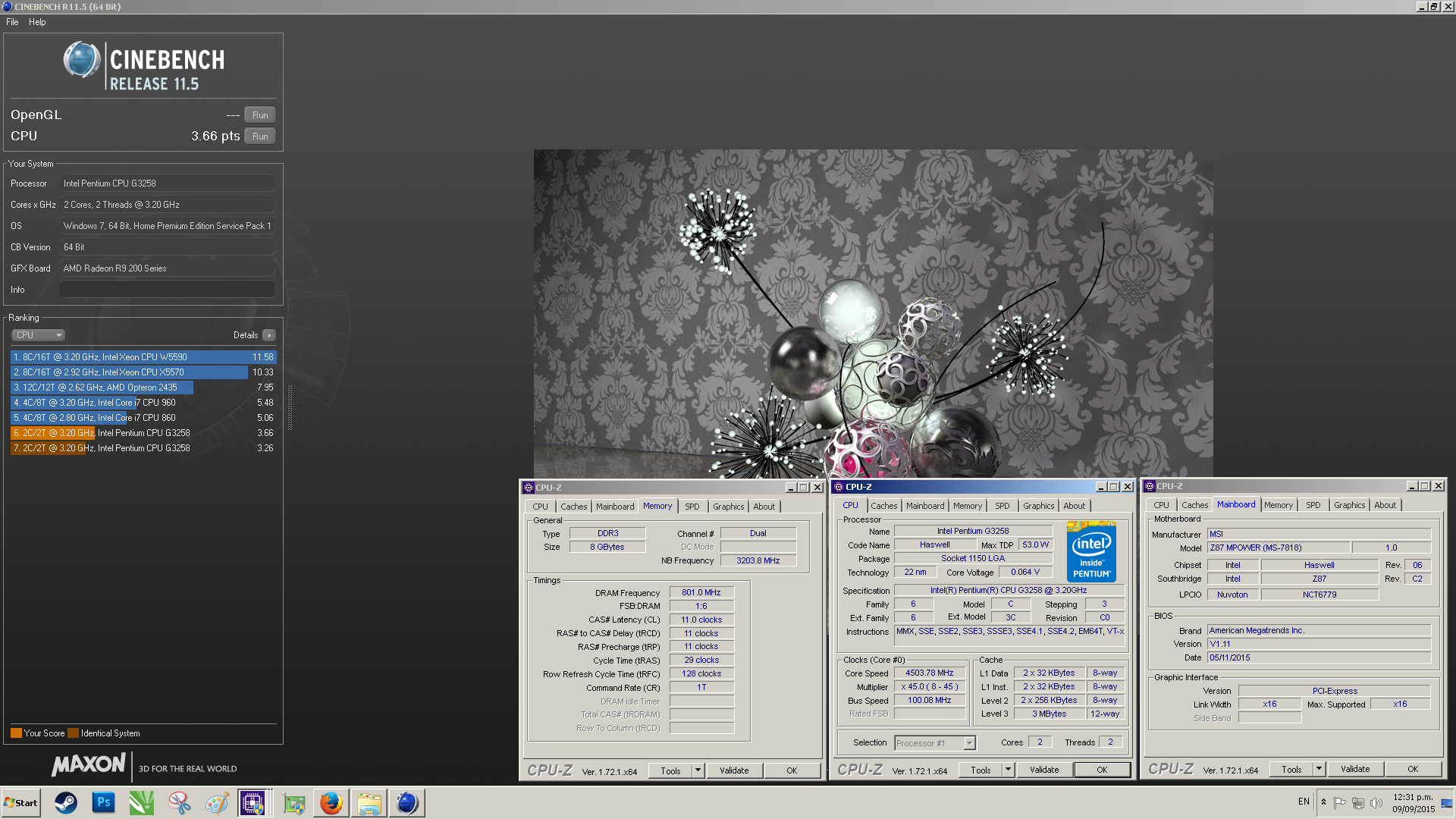Select the CPU-Z taskbar icon
This screenshot has height=819, width=1456.
[x=253, y=802]
